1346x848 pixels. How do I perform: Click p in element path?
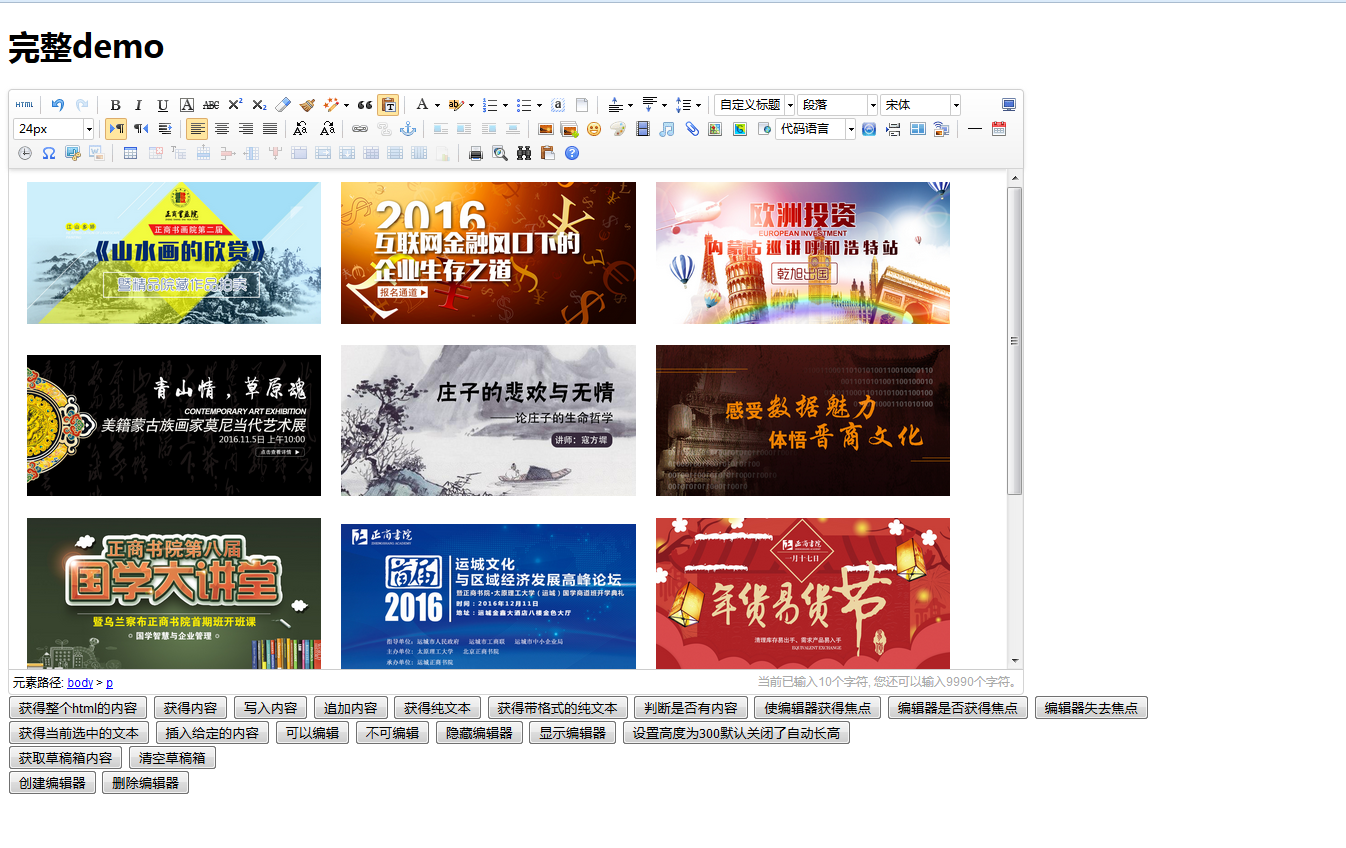[110, 683]
